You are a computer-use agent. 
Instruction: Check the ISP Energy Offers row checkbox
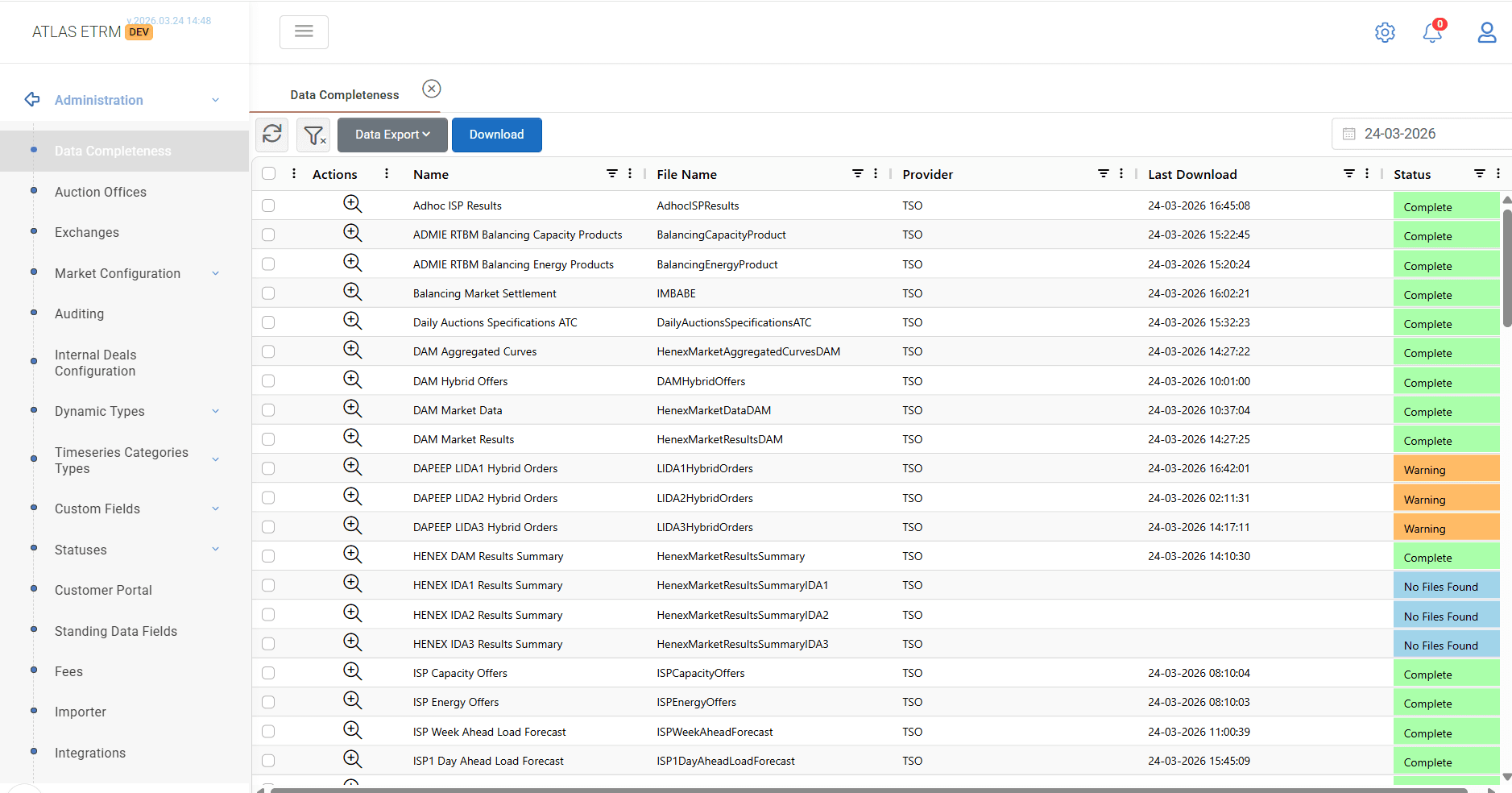tap(268, 702)
